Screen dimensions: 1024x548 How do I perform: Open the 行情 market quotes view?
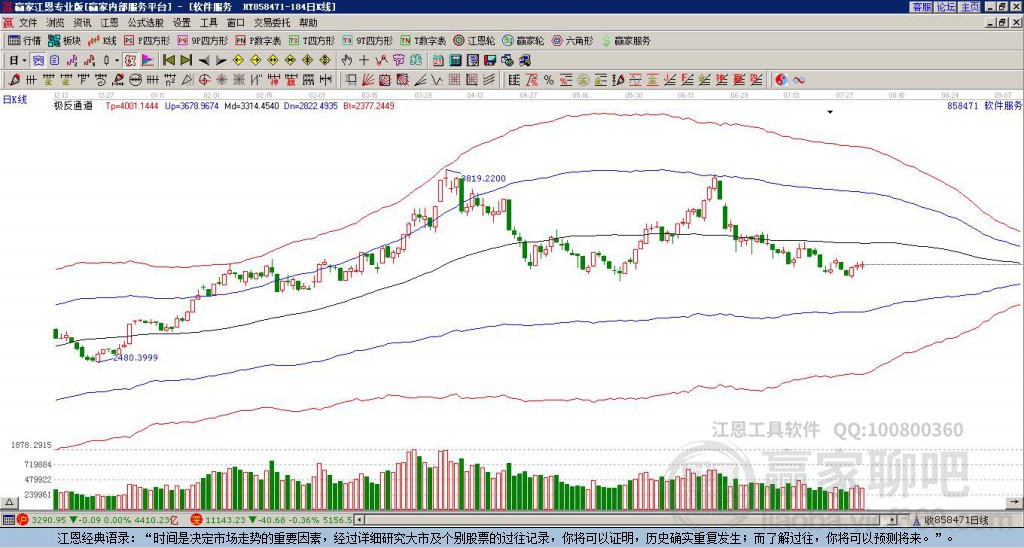coord(24,40)
